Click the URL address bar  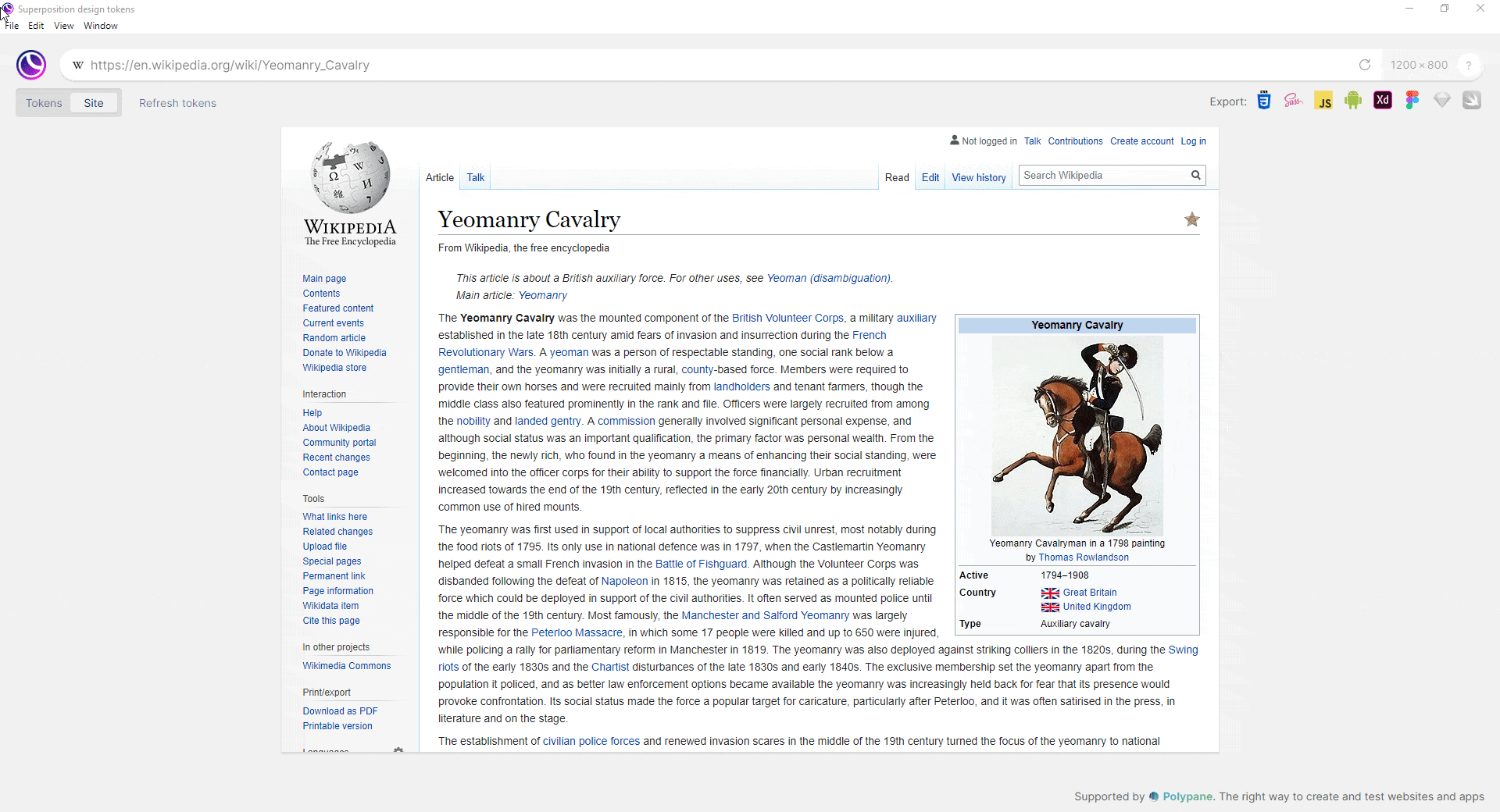pyautogui.click(x=719, y=65)
